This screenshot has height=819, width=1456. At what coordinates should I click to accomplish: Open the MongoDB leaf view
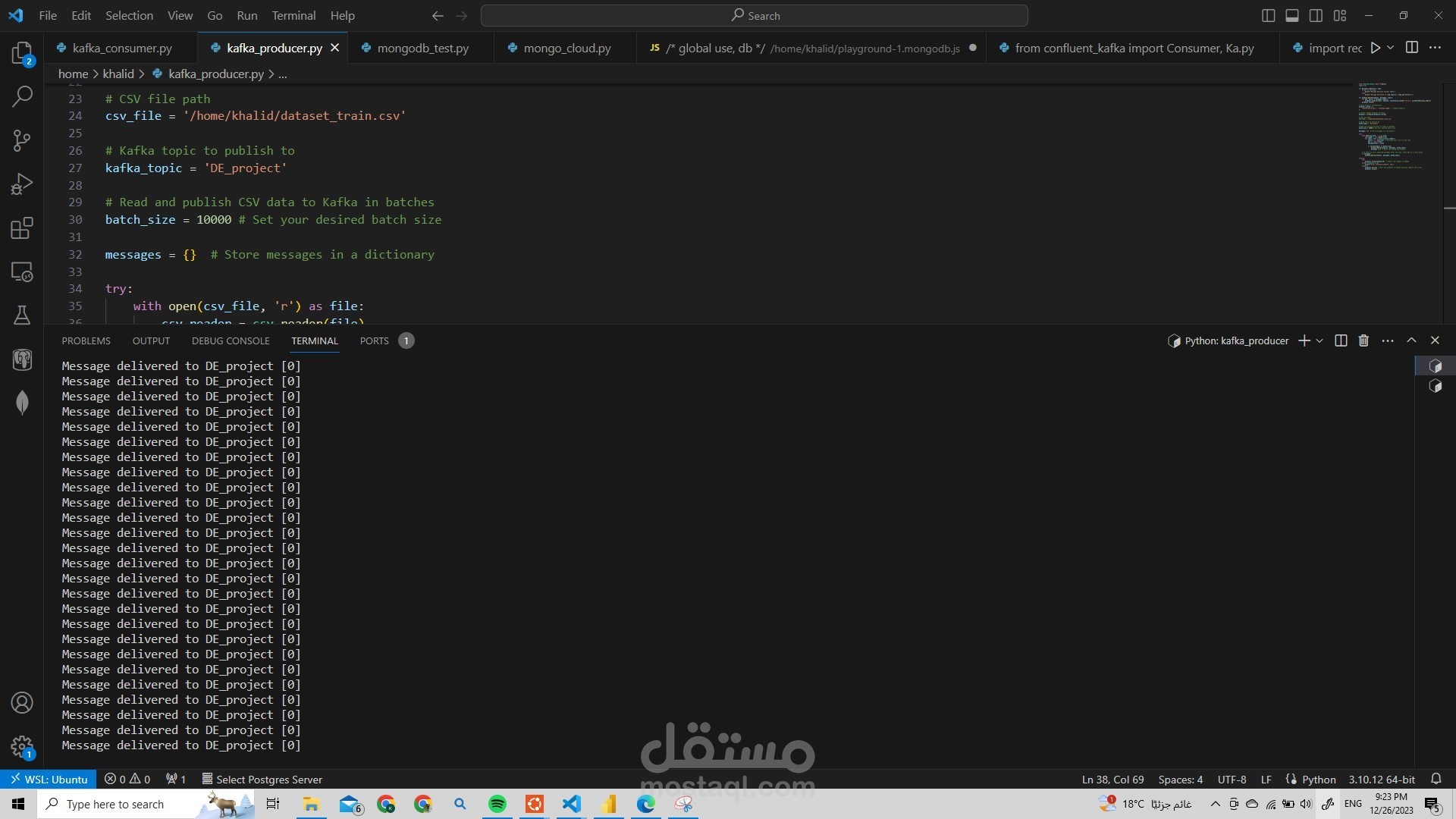(22, 403)
